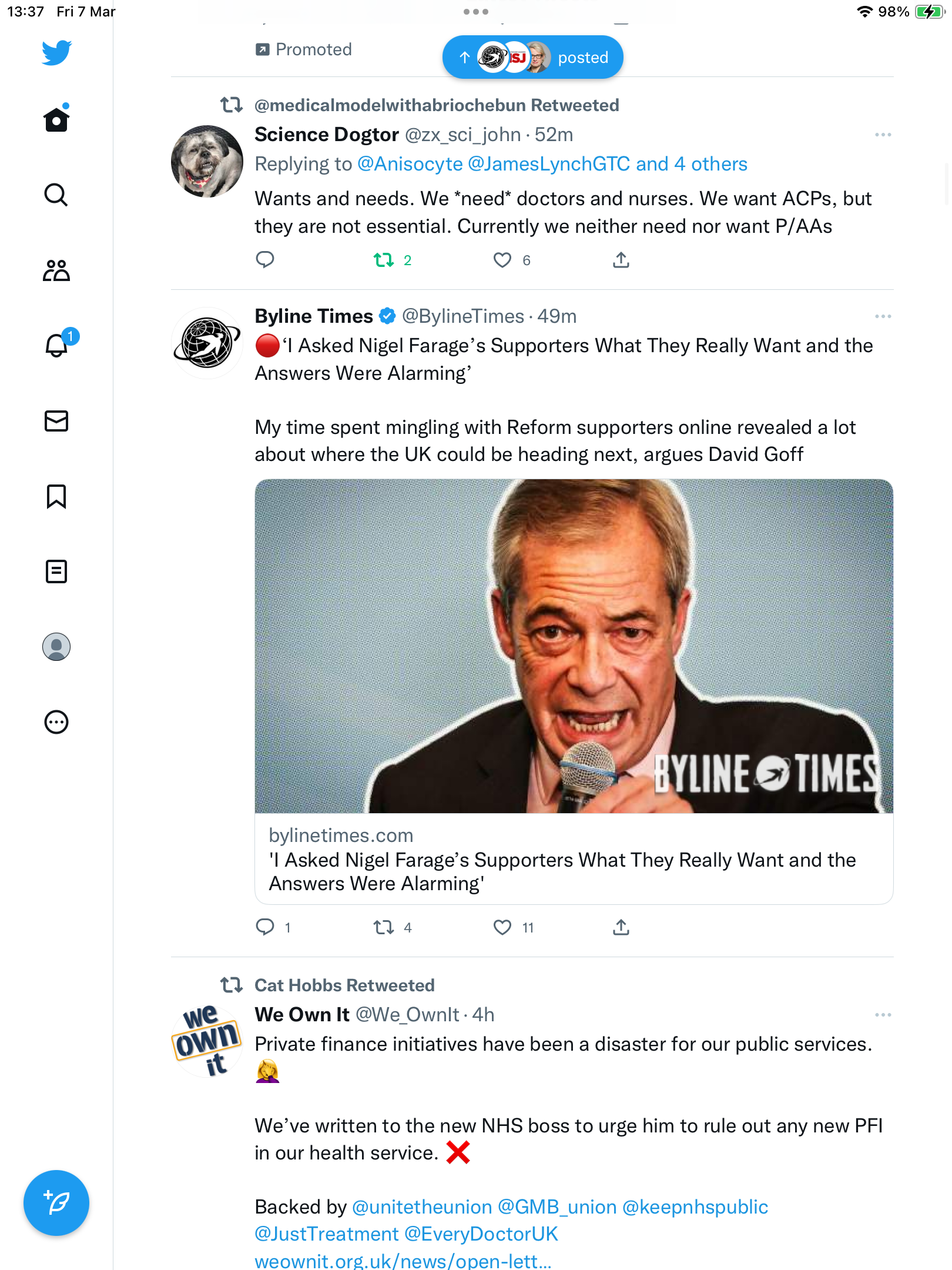Tap the new posts 'posted' pill
952x1270 pixels.
point(532,57)
